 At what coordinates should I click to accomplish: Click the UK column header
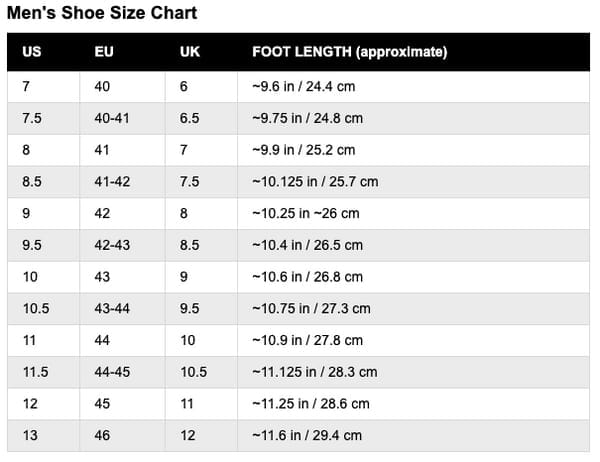[190, 51]
